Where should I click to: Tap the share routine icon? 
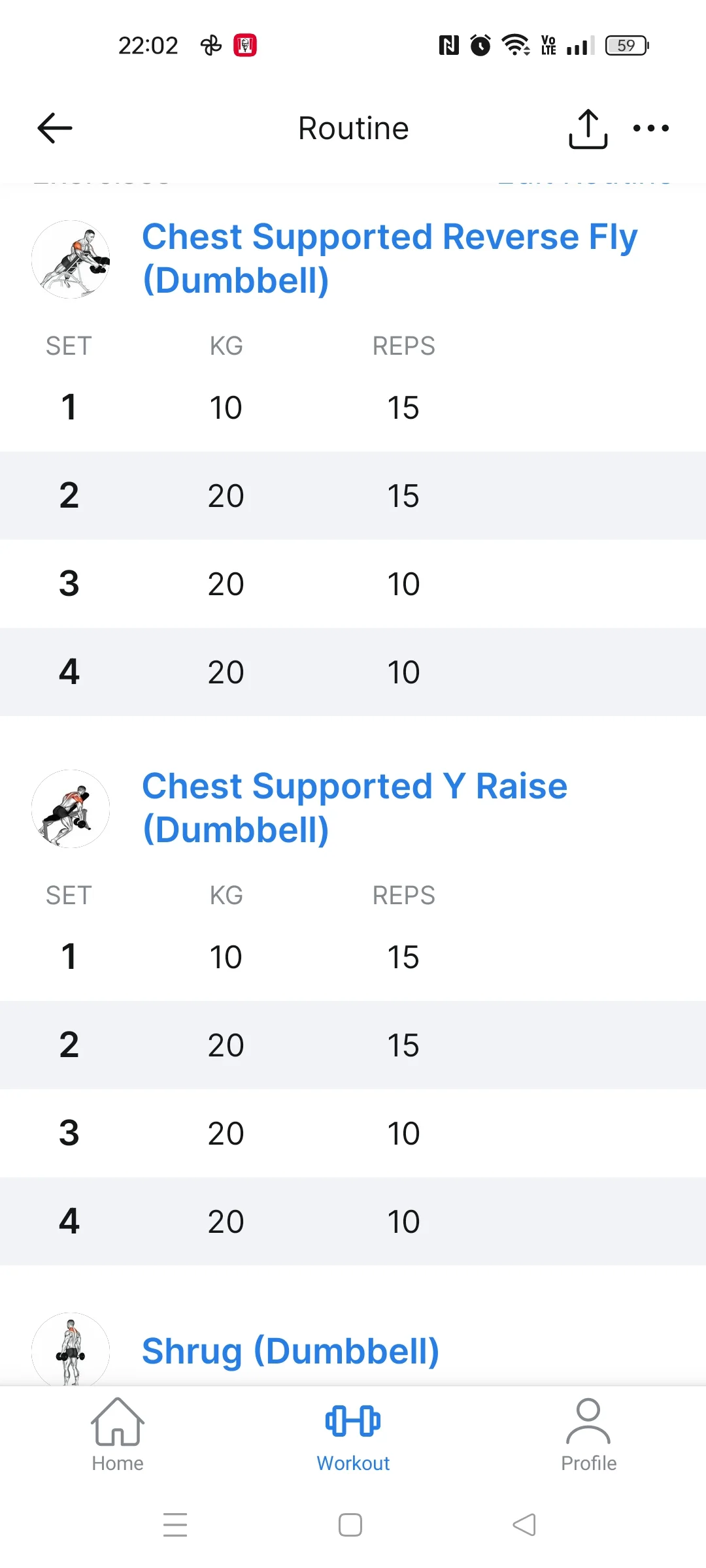coord(588,129)
